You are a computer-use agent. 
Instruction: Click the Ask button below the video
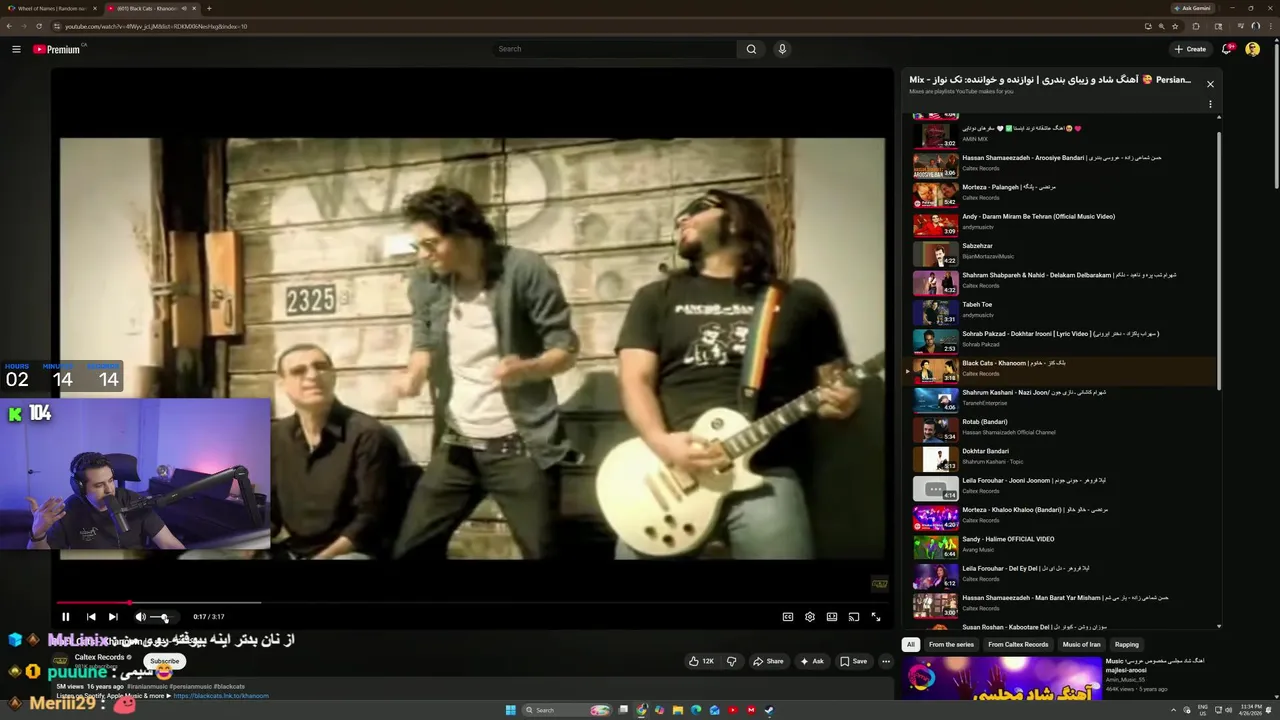pos(812,661)
